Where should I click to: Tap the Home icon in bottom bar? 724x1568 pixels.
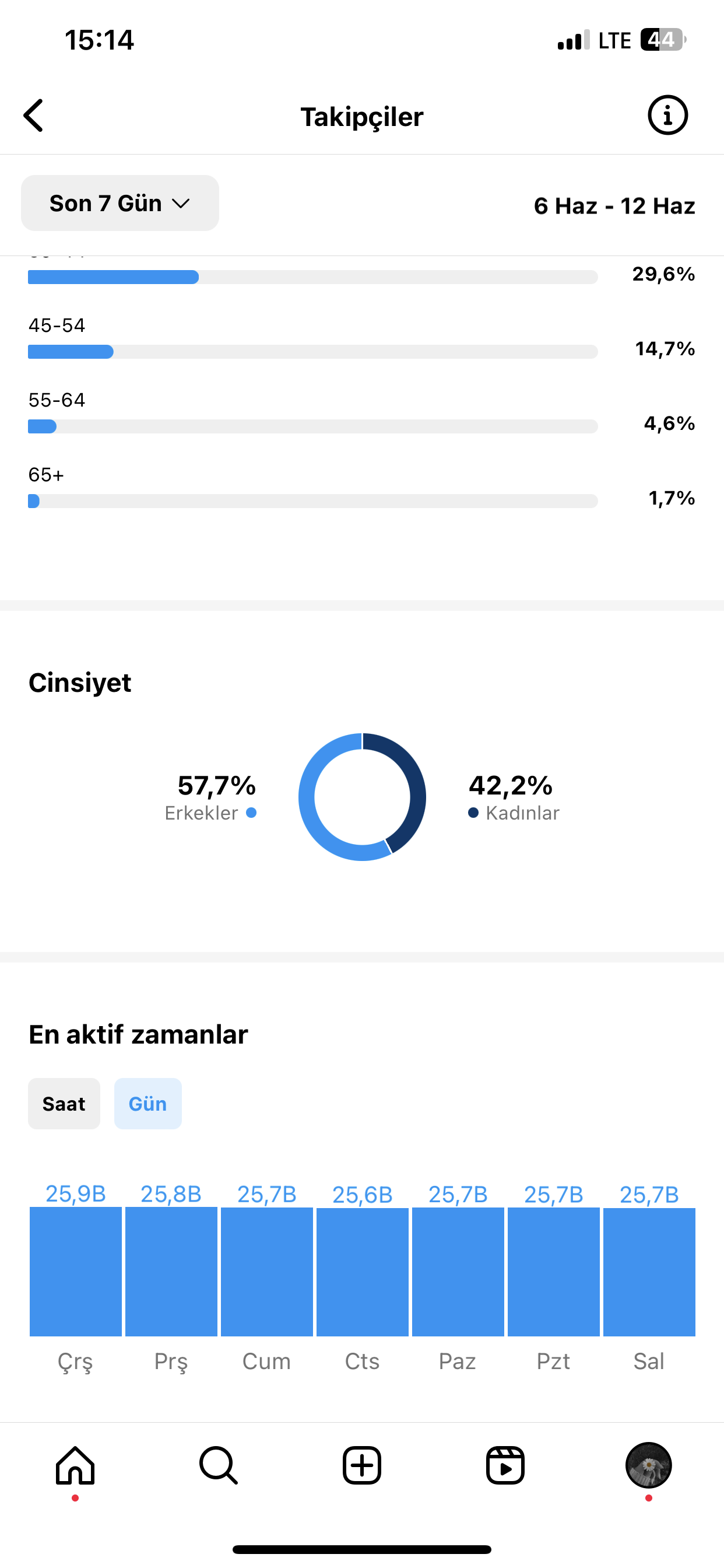75,1465
